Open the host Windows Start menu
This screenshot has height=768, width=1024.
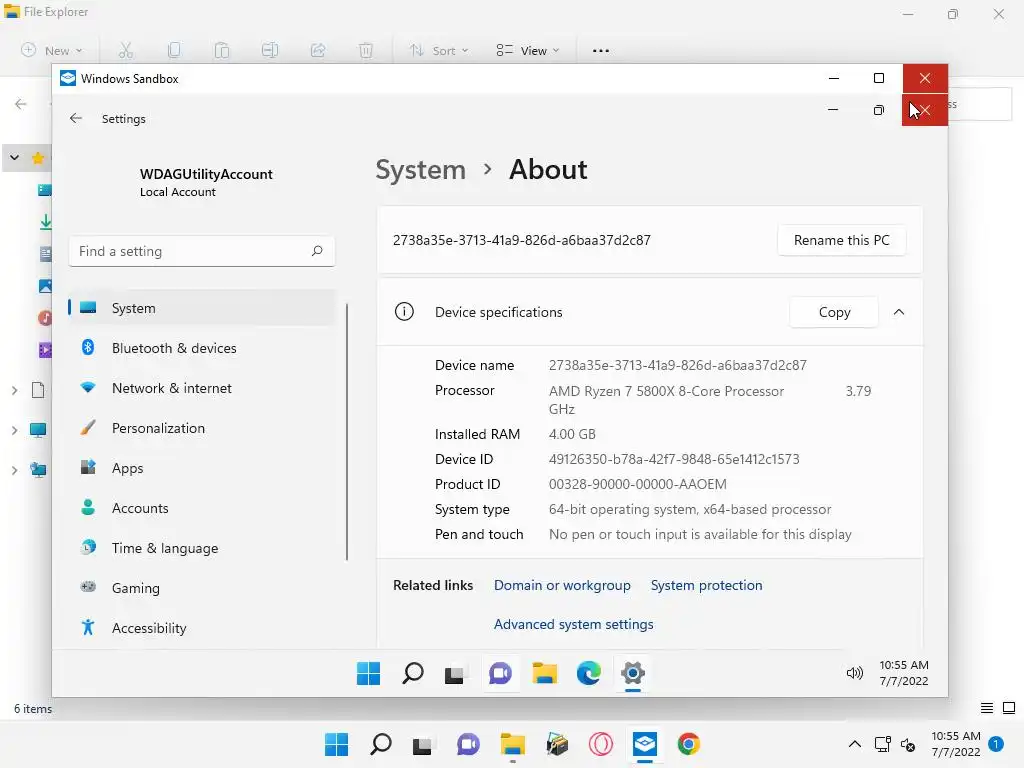point(336,744)
